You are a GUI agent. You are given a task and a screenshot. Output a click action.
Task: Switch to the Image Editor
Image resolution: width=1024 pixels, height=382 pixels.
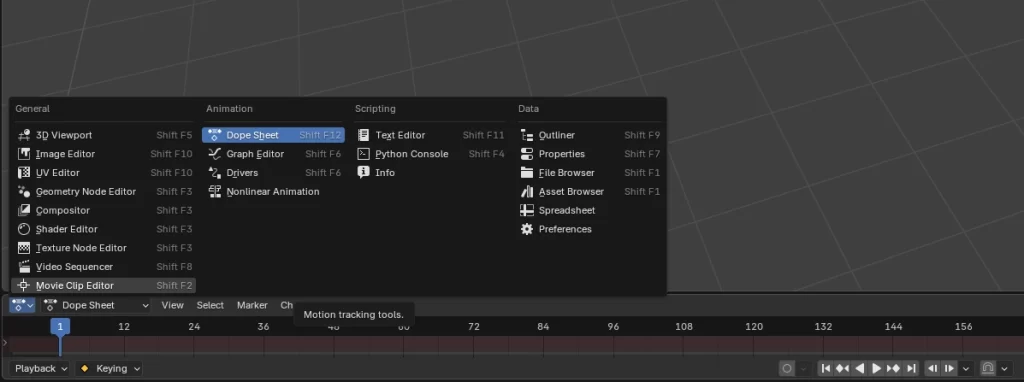tap(104, 154)
